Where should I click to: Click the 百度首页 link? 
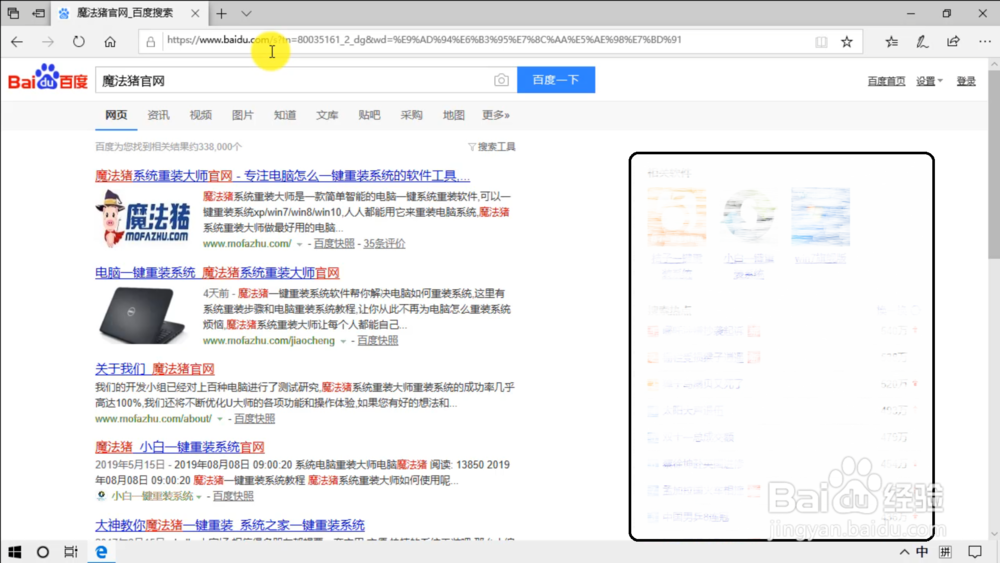(886, 81)
